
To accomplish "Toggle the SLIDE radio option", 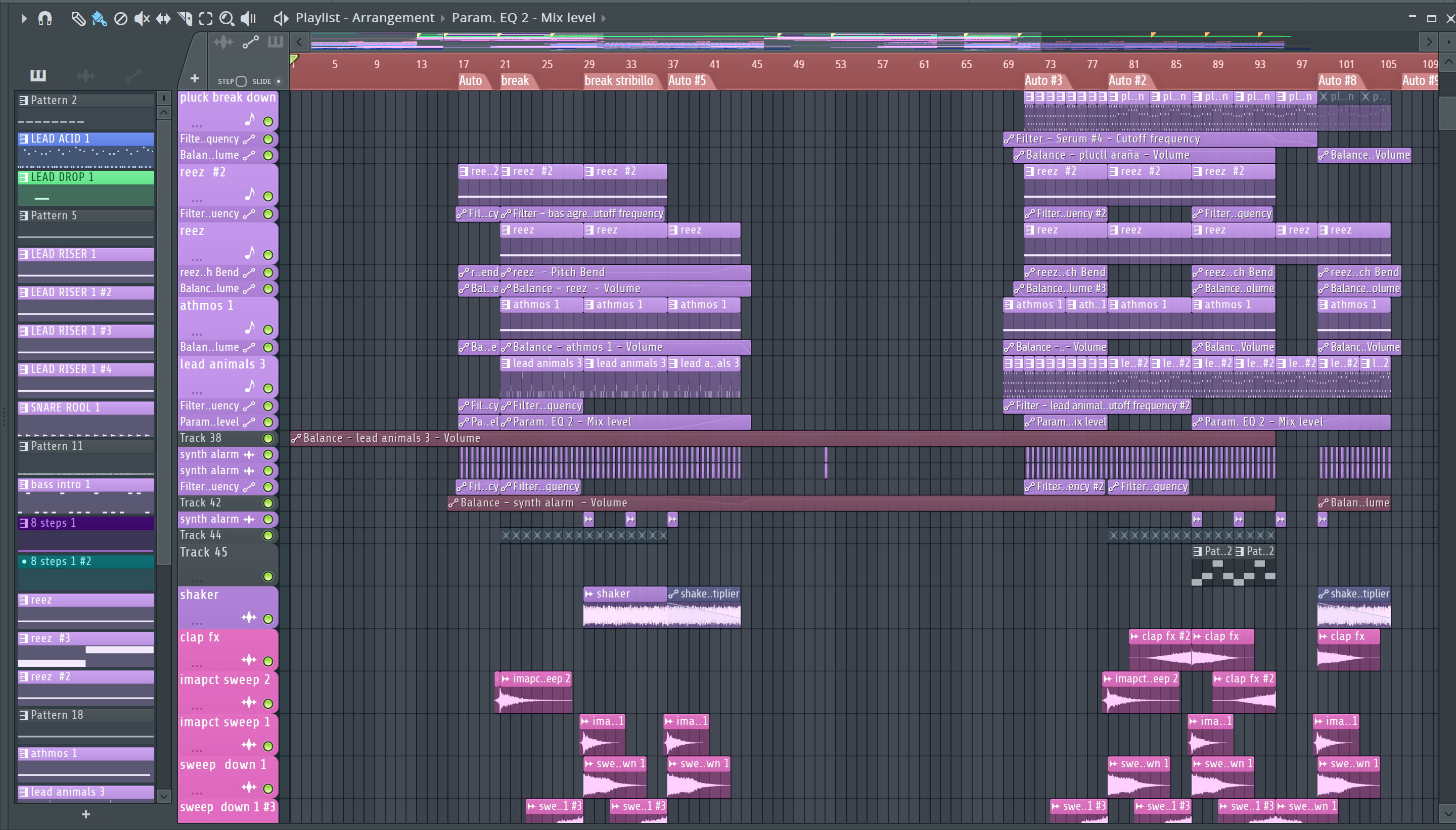I will point(279,81).
